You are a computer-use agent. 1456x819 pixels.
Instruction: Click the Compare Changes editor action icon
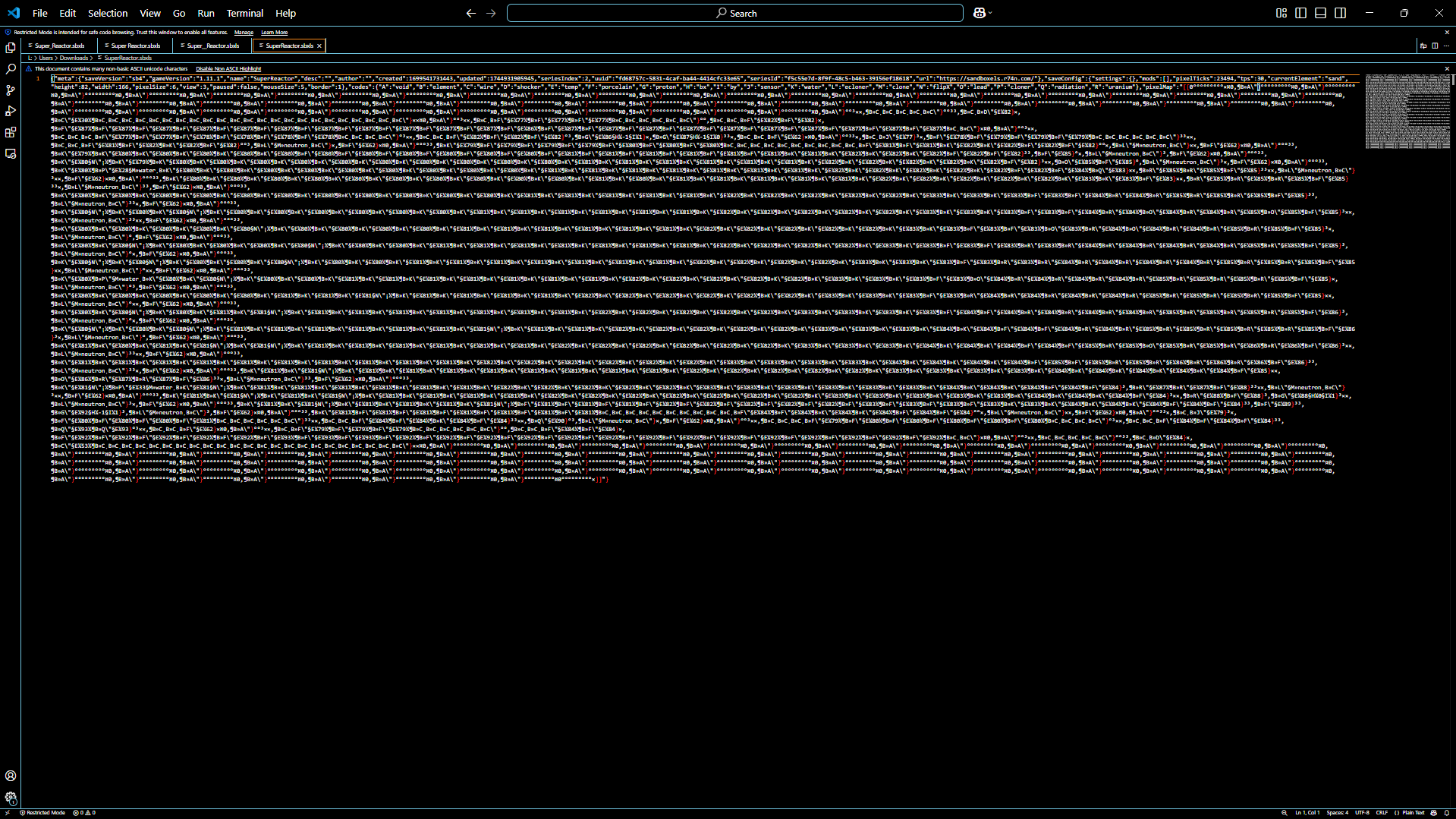click(x=1423, y=46)
